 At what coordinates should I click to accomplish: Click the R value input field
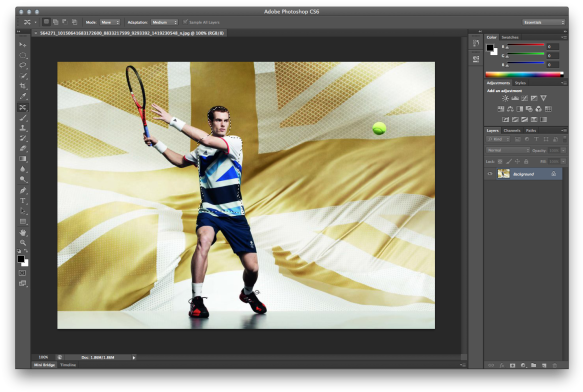click(553, 46)
